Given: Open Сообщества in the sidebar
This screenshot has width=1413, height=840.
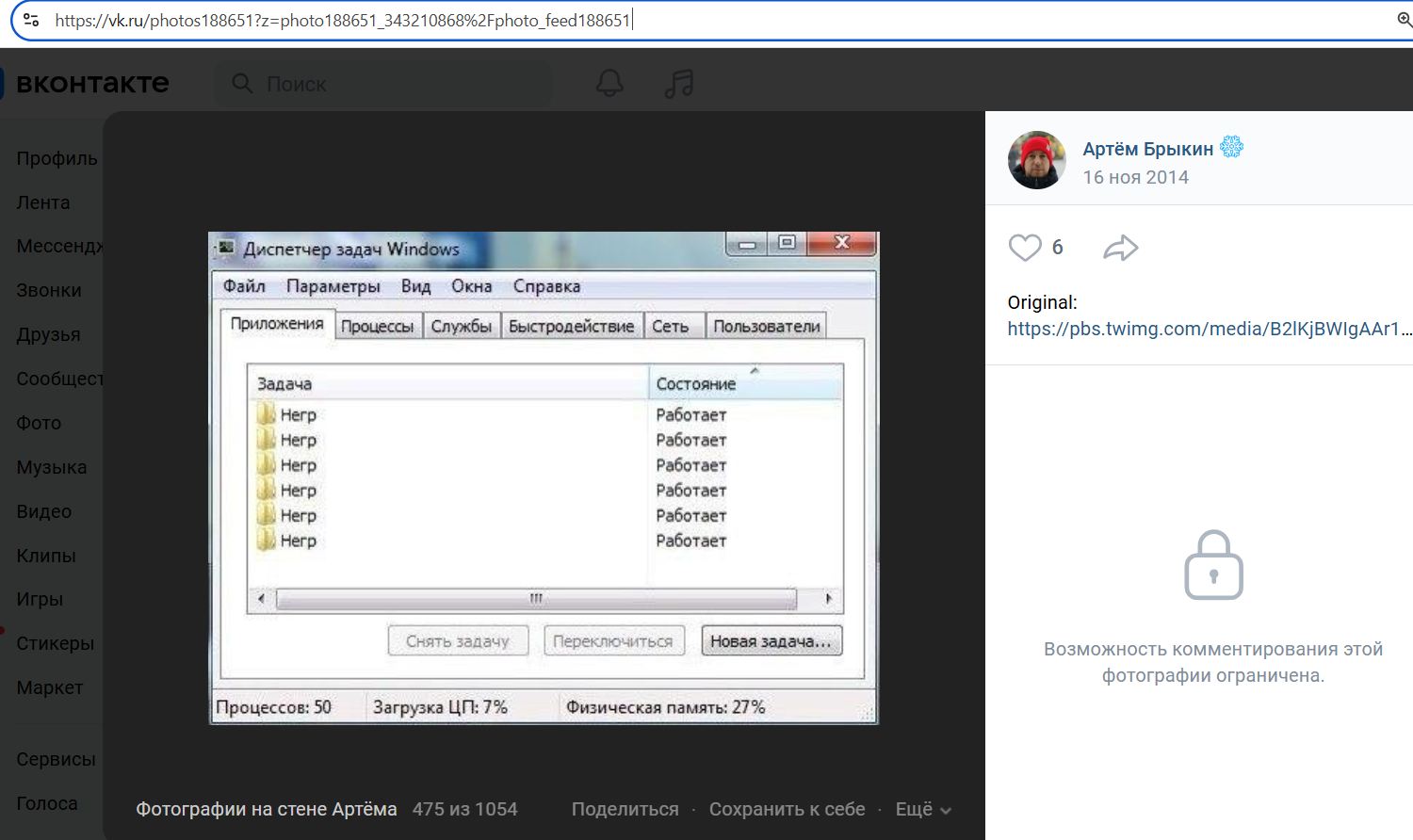Looking at the screenshot, I should (x=59, y=379).
